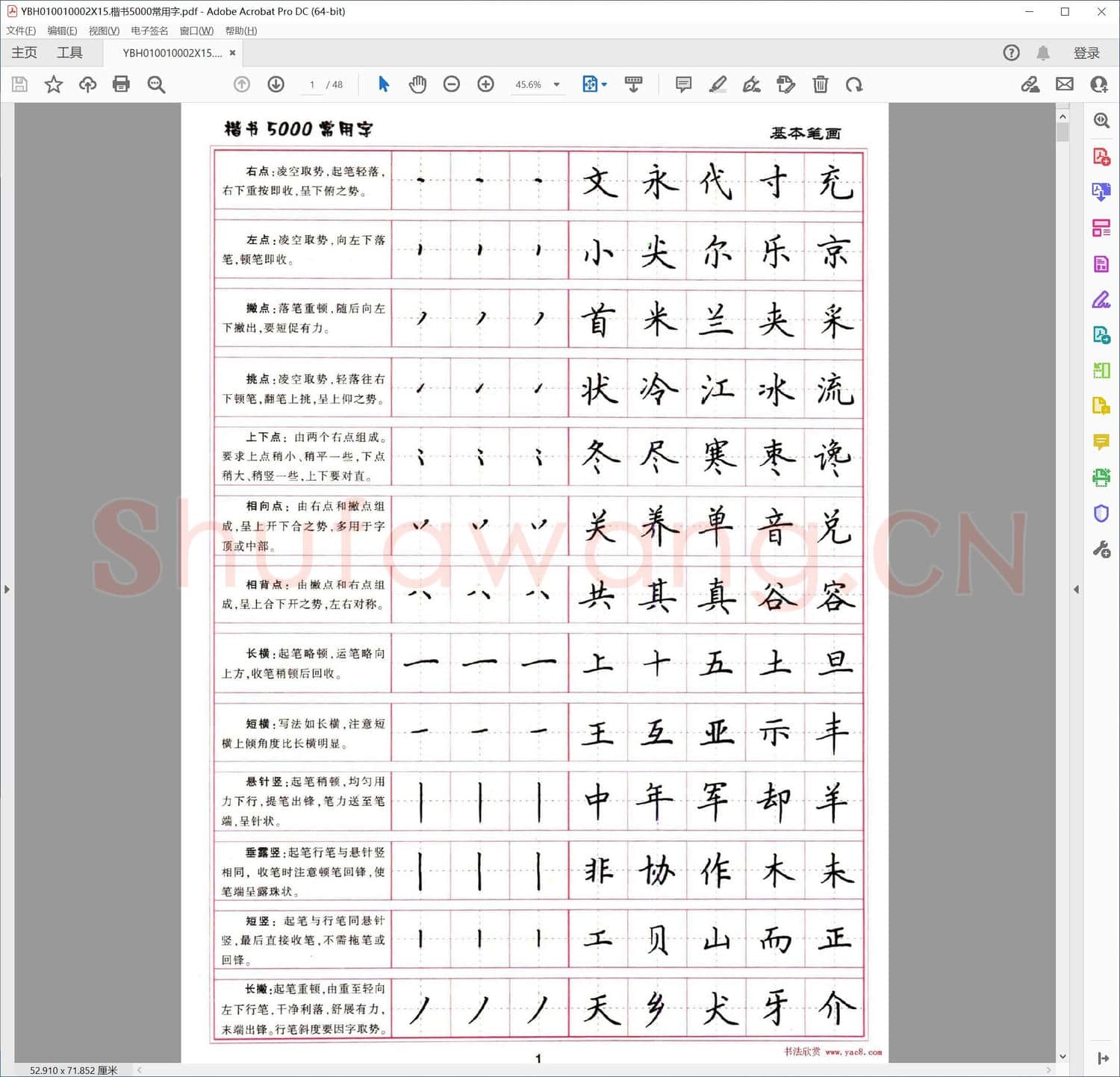1120x1077 pixels.
Task: Add a sticky note comment
Action: 683,84
